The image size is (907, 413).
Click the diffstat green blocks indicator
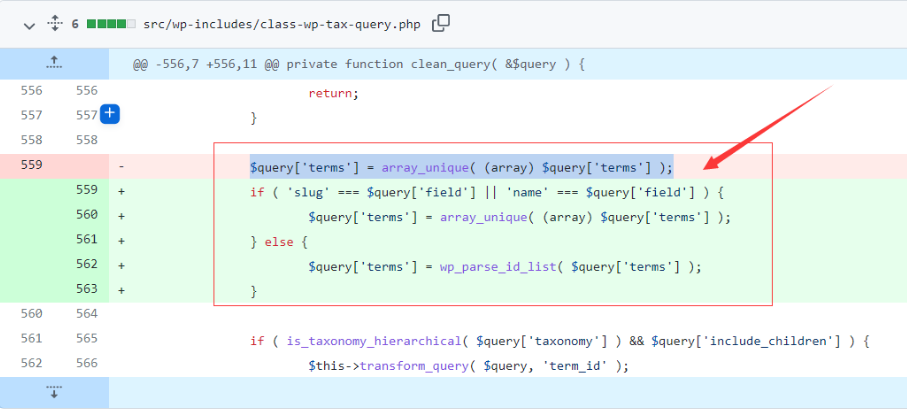[111, 24]
